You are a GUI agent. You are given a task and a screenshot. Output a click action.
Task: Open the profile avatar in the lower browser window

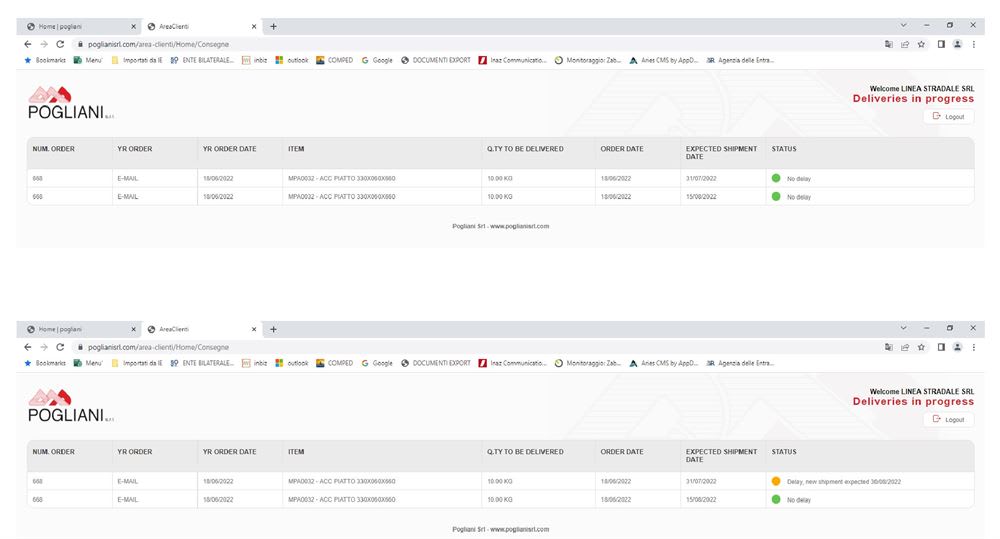click(957, 347)
